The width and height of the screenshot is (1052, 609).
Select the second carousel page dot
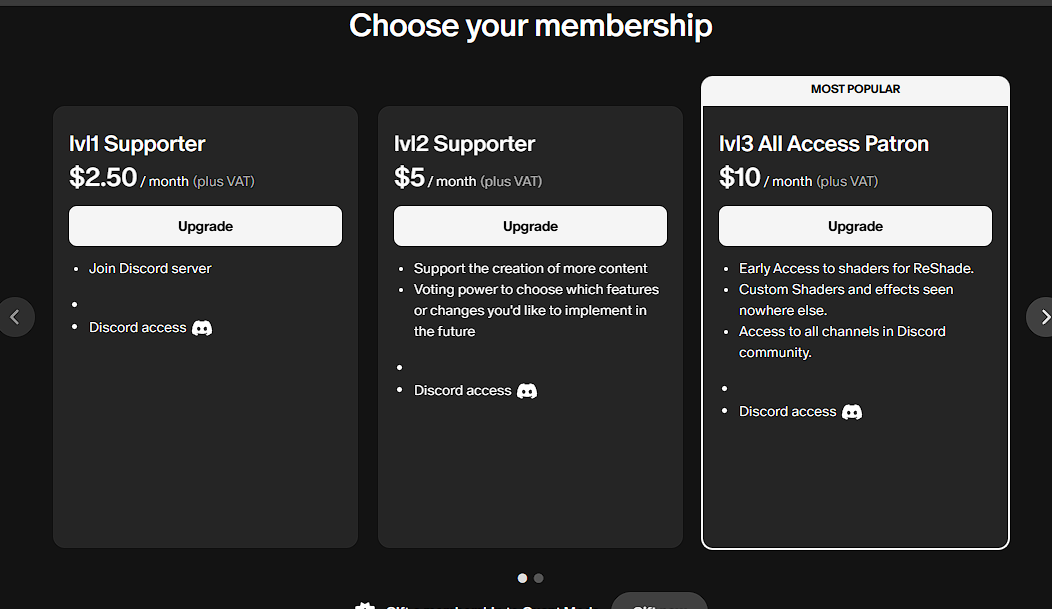[x=539, y=578]
